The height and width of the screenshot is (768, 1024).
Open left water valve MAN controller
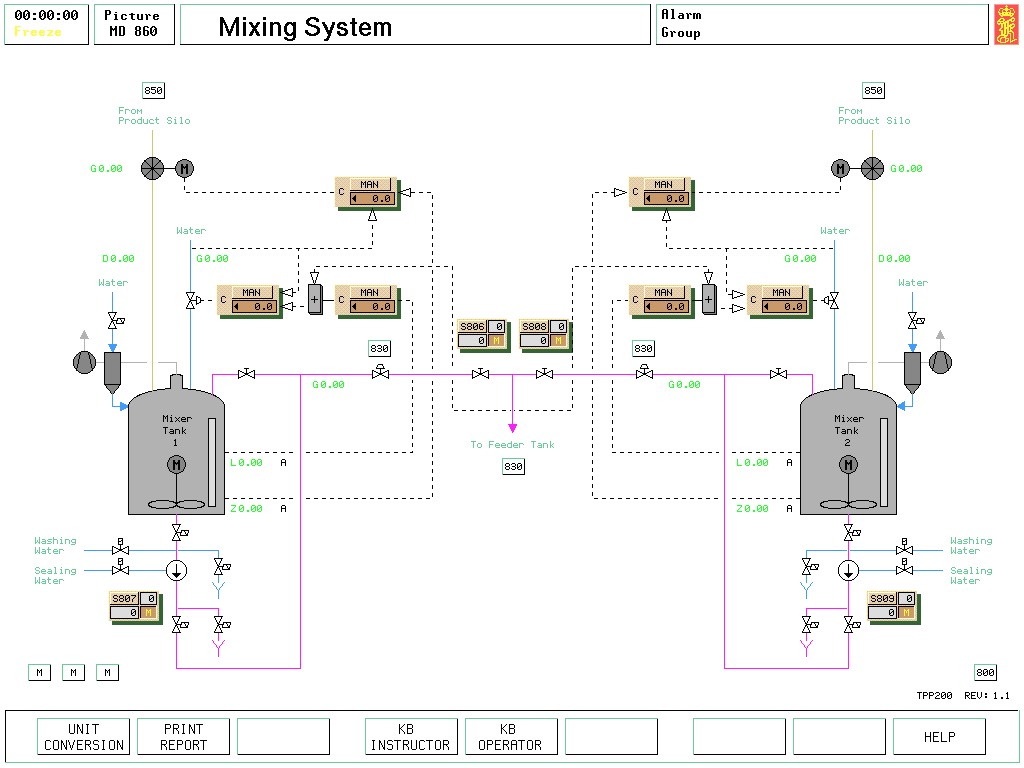248,300
